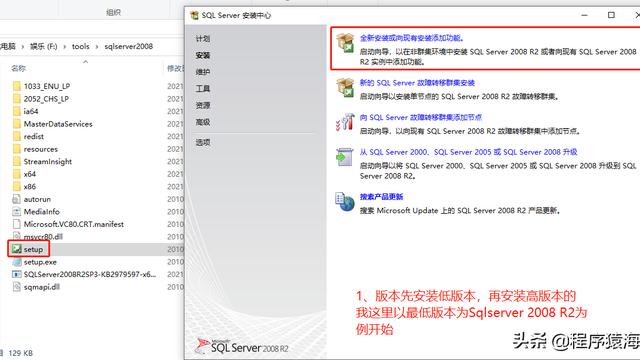This screenshot has width=640, height=360.
Task: Click the Microsoft.VC80.CRT.manifest file icon
Action: click(x=16, y=224)
